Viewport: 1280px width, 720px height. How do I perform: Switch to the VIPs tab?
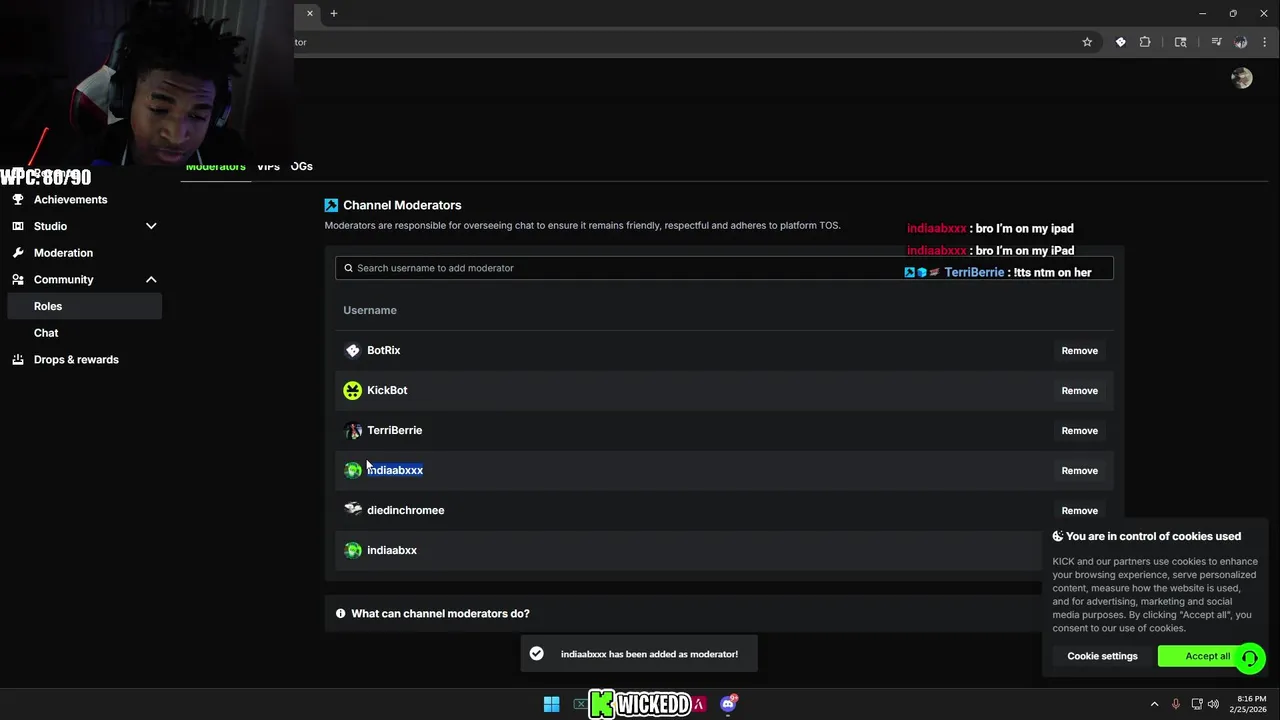pyautogui.click(x=268, y=166)
